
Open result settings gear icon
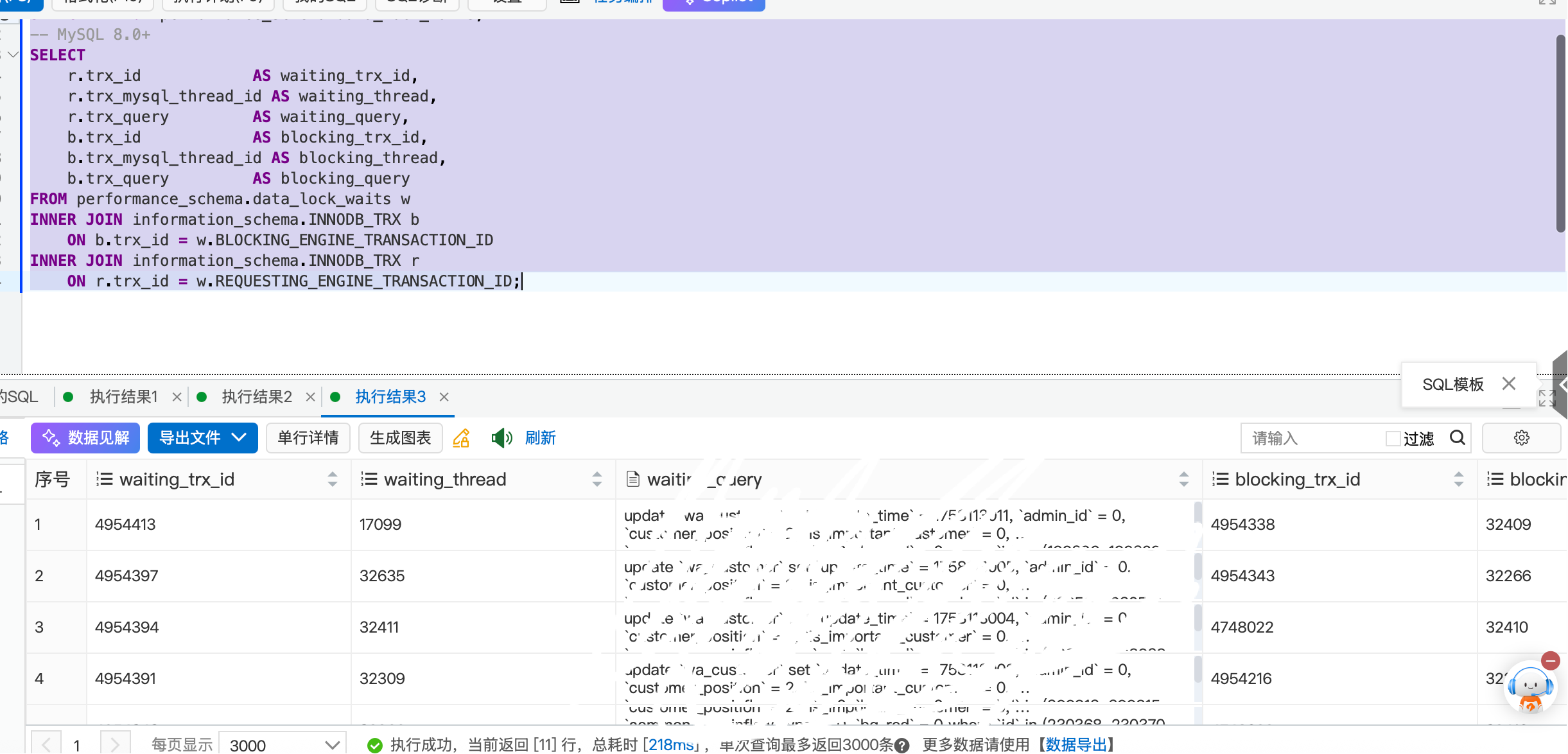click(1521, 438)
